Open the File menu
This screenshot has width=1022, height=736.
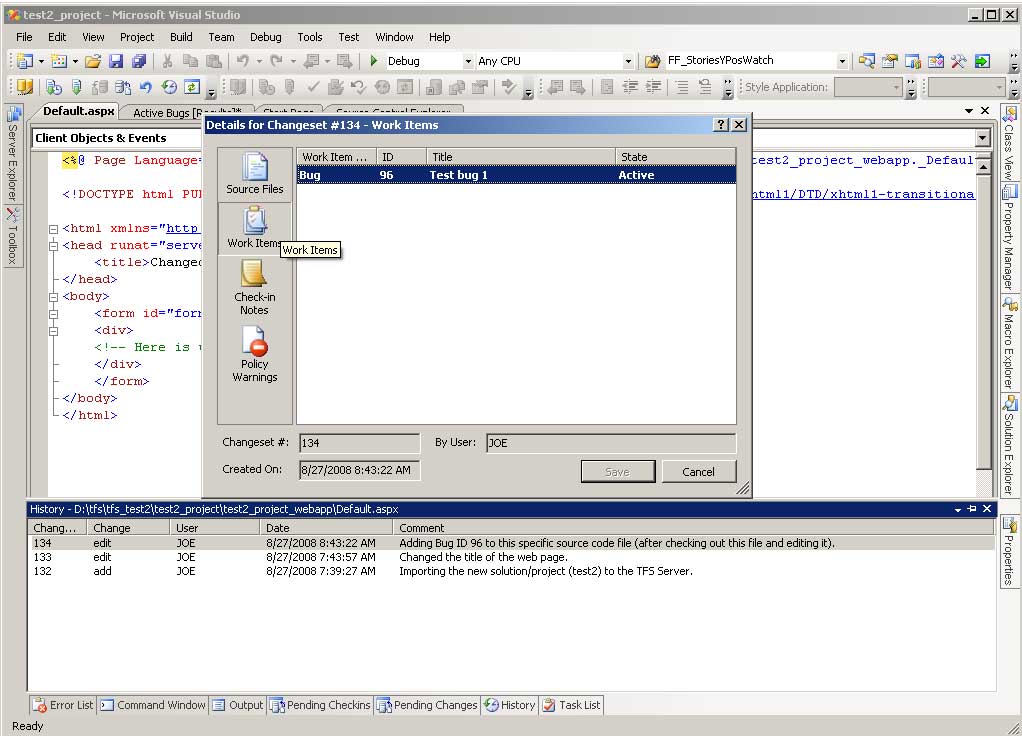24,37
